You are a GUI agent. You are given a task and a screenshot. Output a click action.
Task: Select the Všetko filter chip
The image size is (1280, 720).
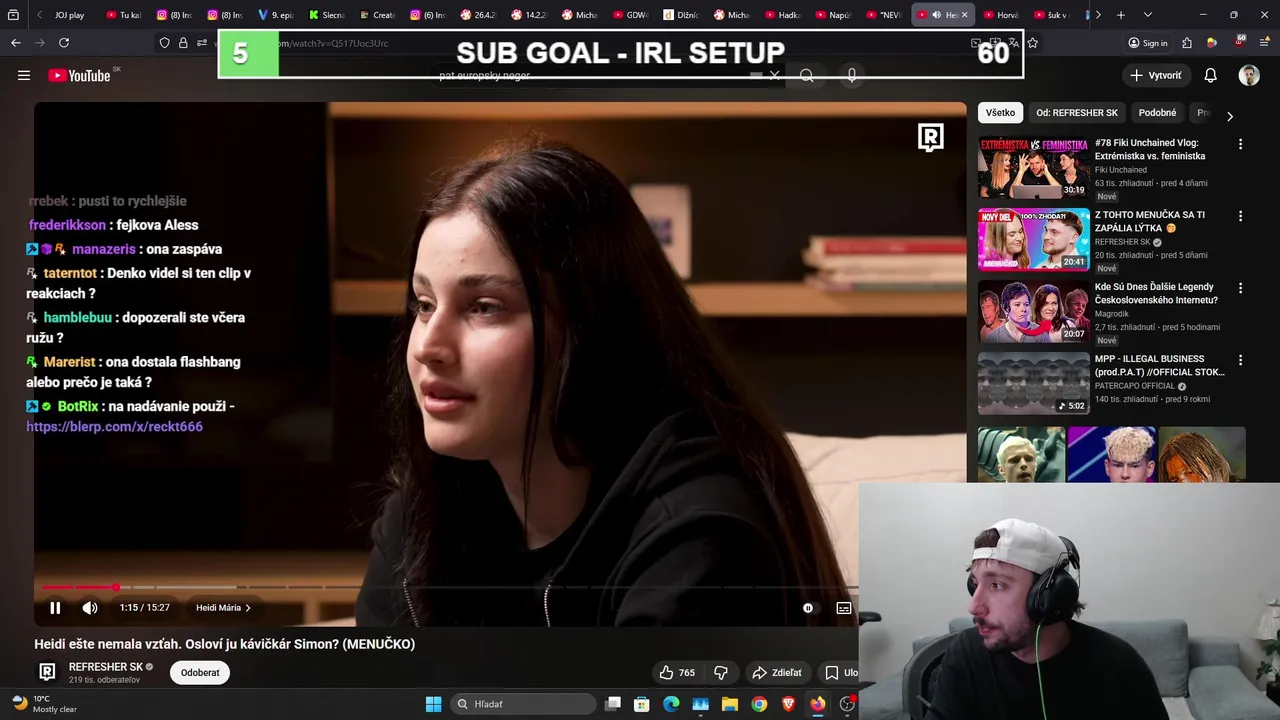pos(1000,113)
